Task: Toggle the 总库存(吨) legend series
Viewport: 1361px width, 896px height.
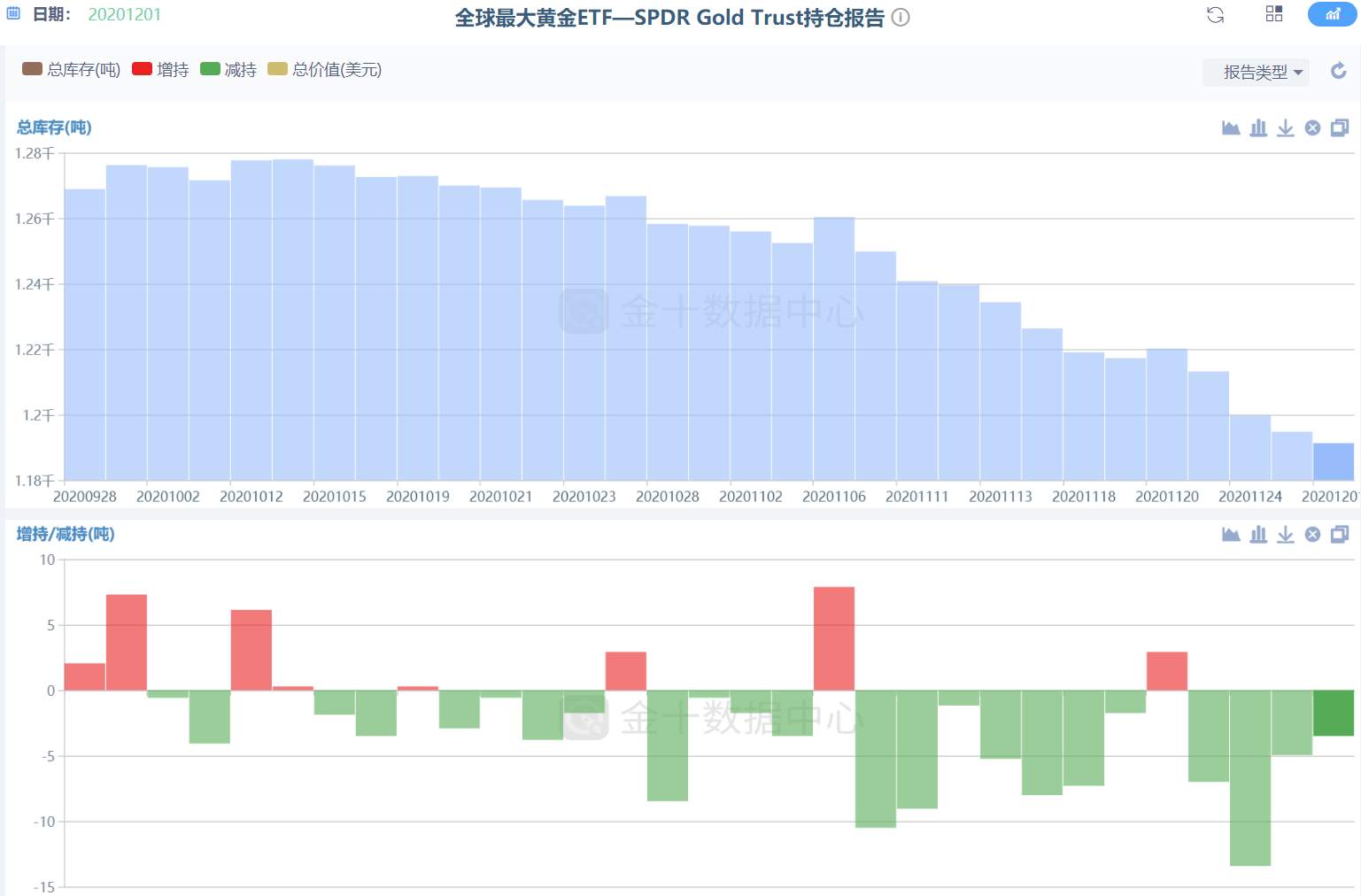Action: click(71, 69)
